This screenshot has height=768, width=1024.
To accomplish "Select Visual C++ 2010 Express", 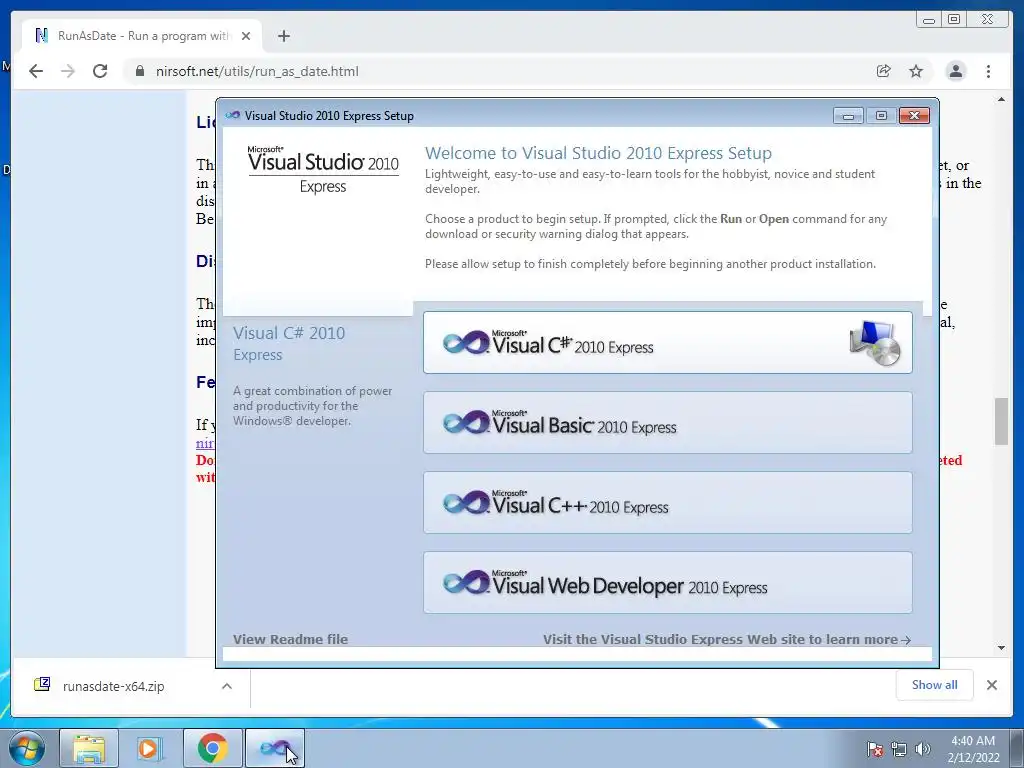I will [x=667, y=503].
